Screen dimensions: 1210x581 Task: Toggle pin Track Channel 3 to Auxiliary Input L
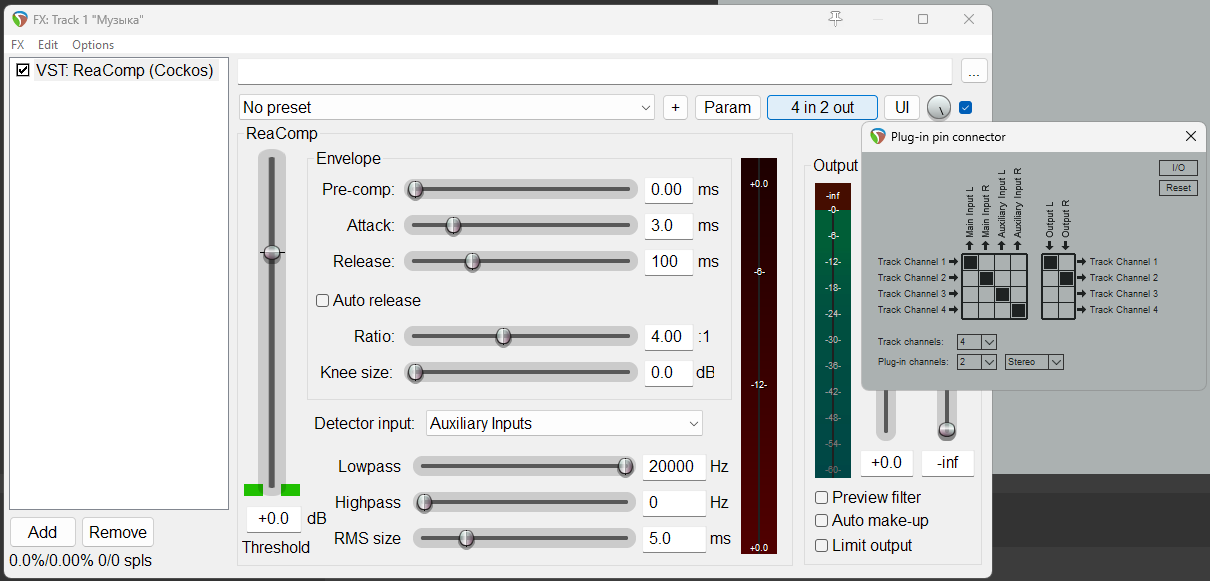tap(1002, 294)
